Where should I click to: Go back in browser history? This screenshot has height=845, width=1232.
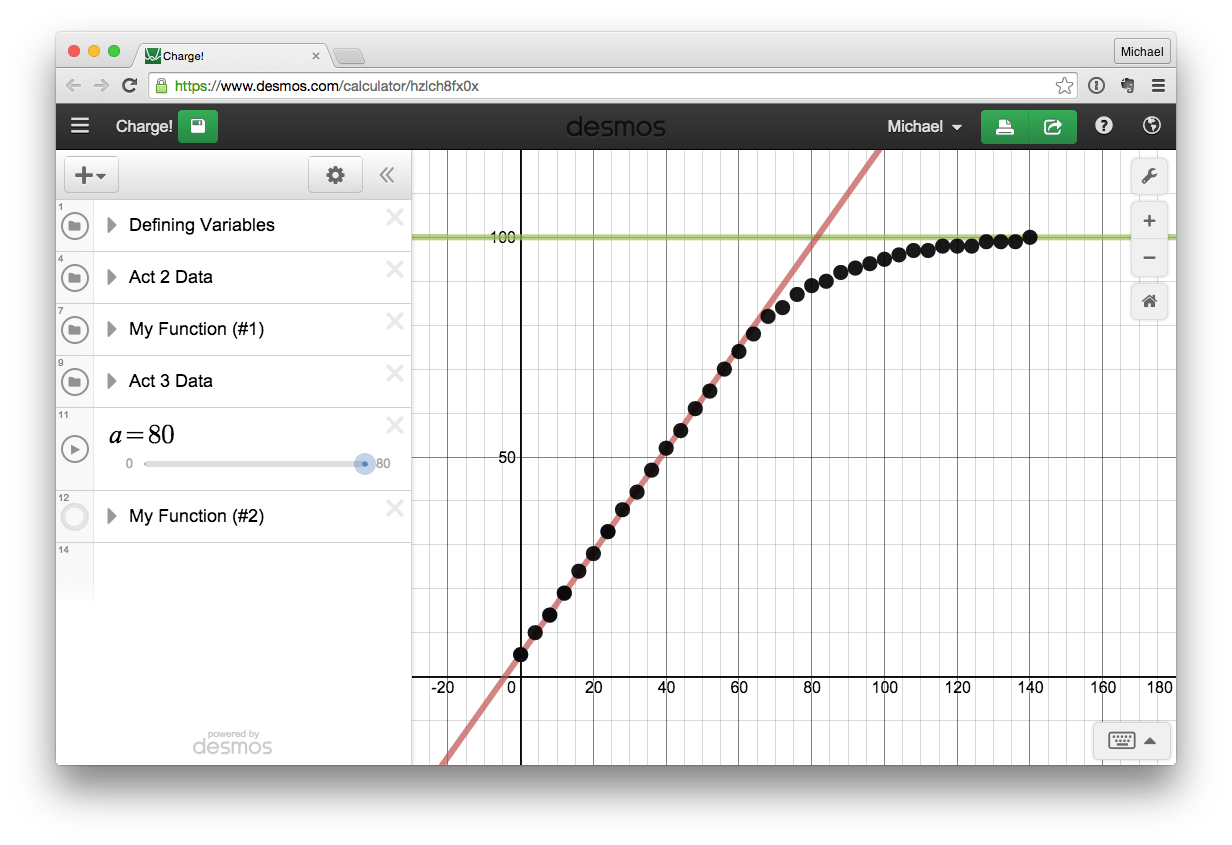[74, 86]
